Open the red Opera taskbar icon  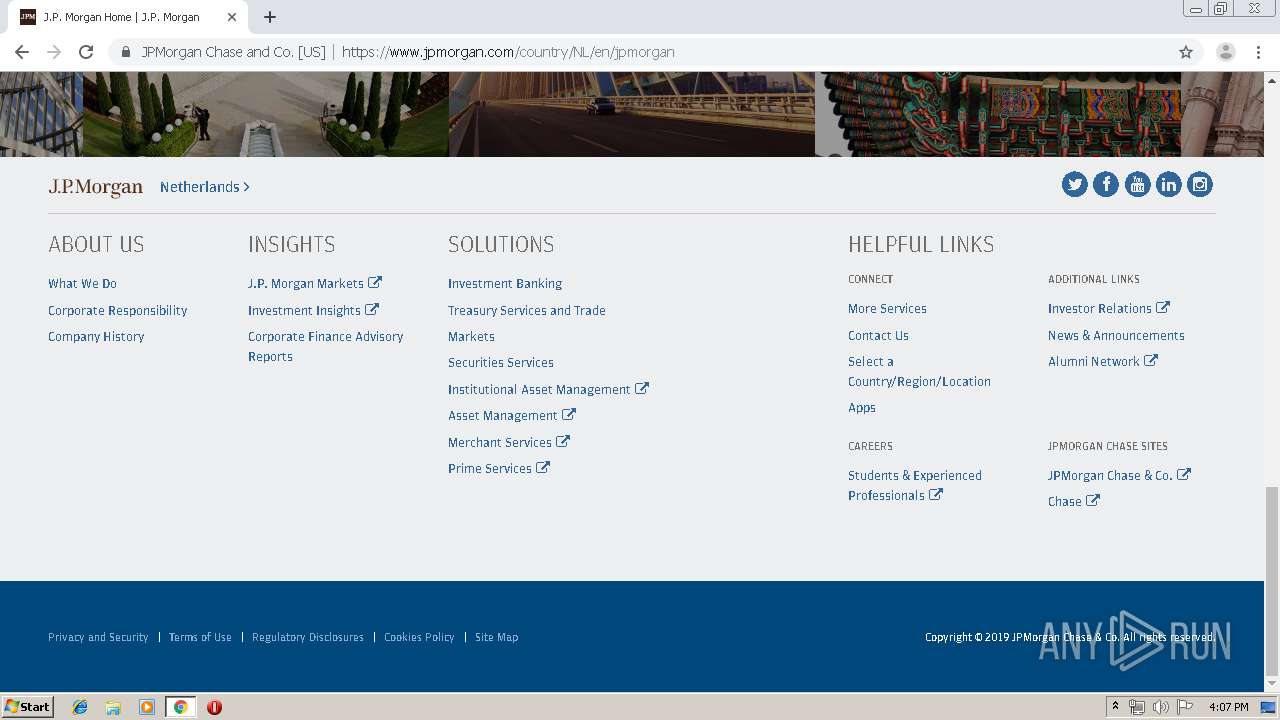coord(214,707)
